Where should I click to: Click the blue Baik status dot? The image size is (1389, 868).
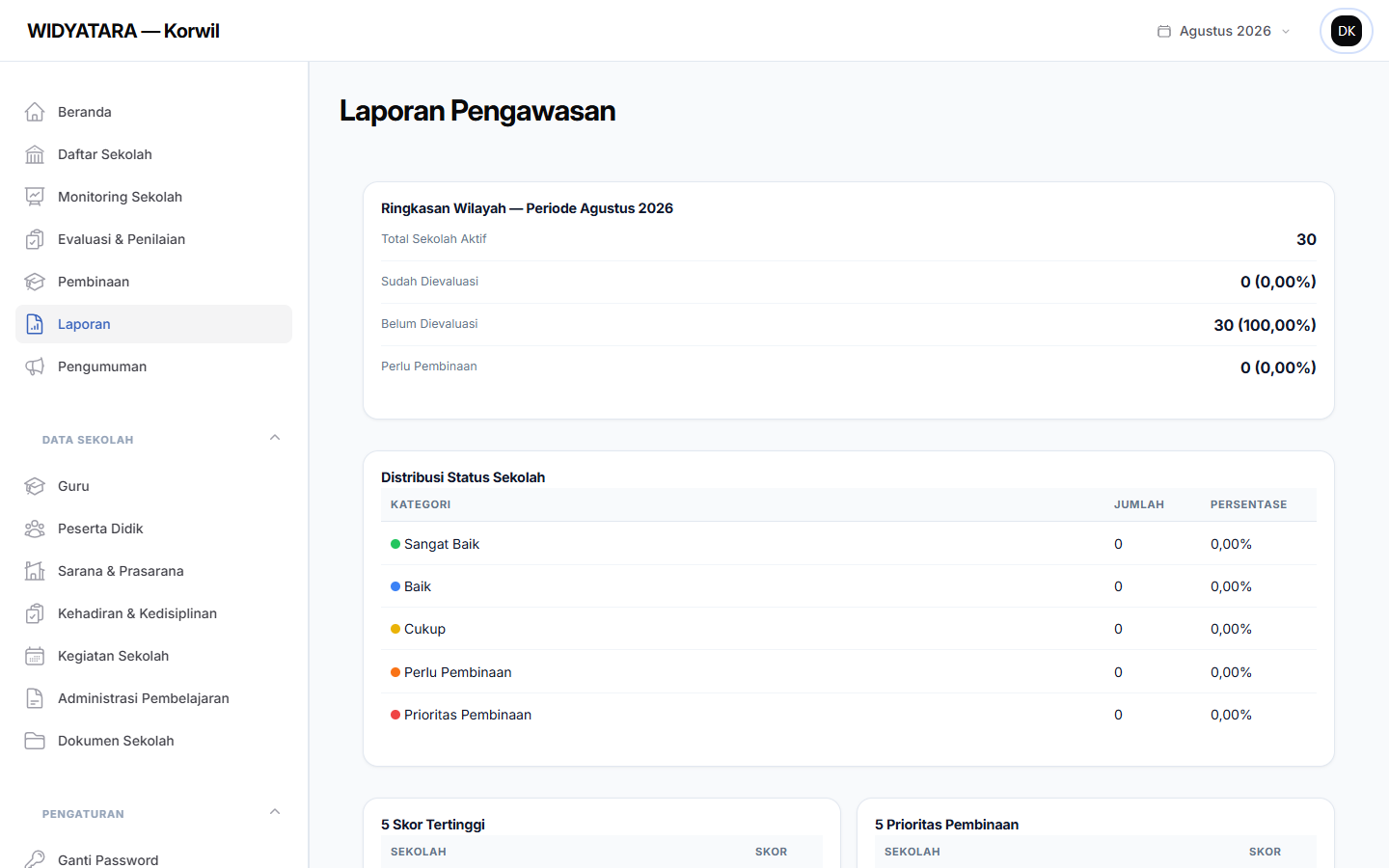(x=395, y=586)
